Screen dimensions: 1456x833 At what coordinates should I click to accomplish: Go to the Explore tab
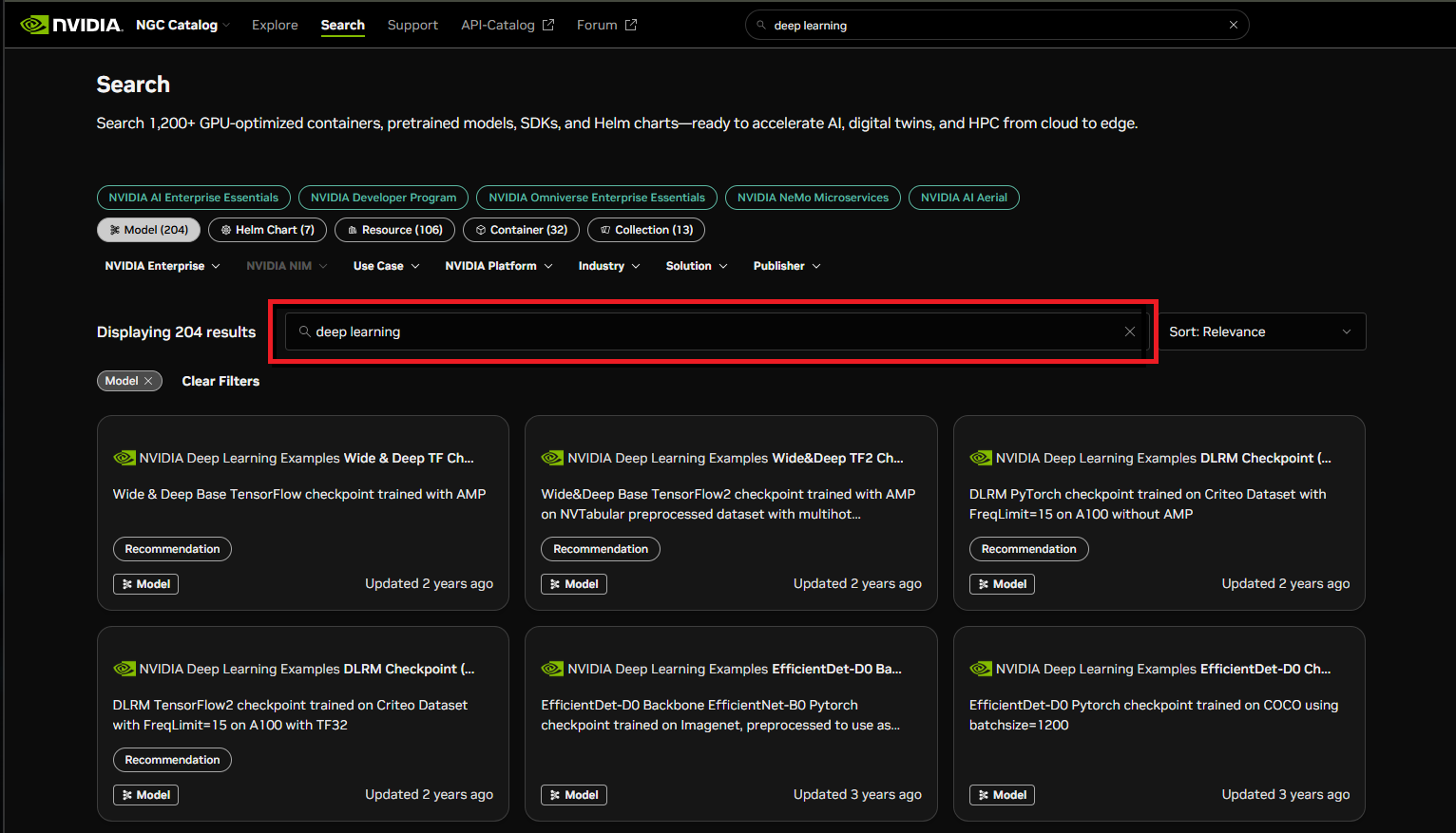(275, 25)
